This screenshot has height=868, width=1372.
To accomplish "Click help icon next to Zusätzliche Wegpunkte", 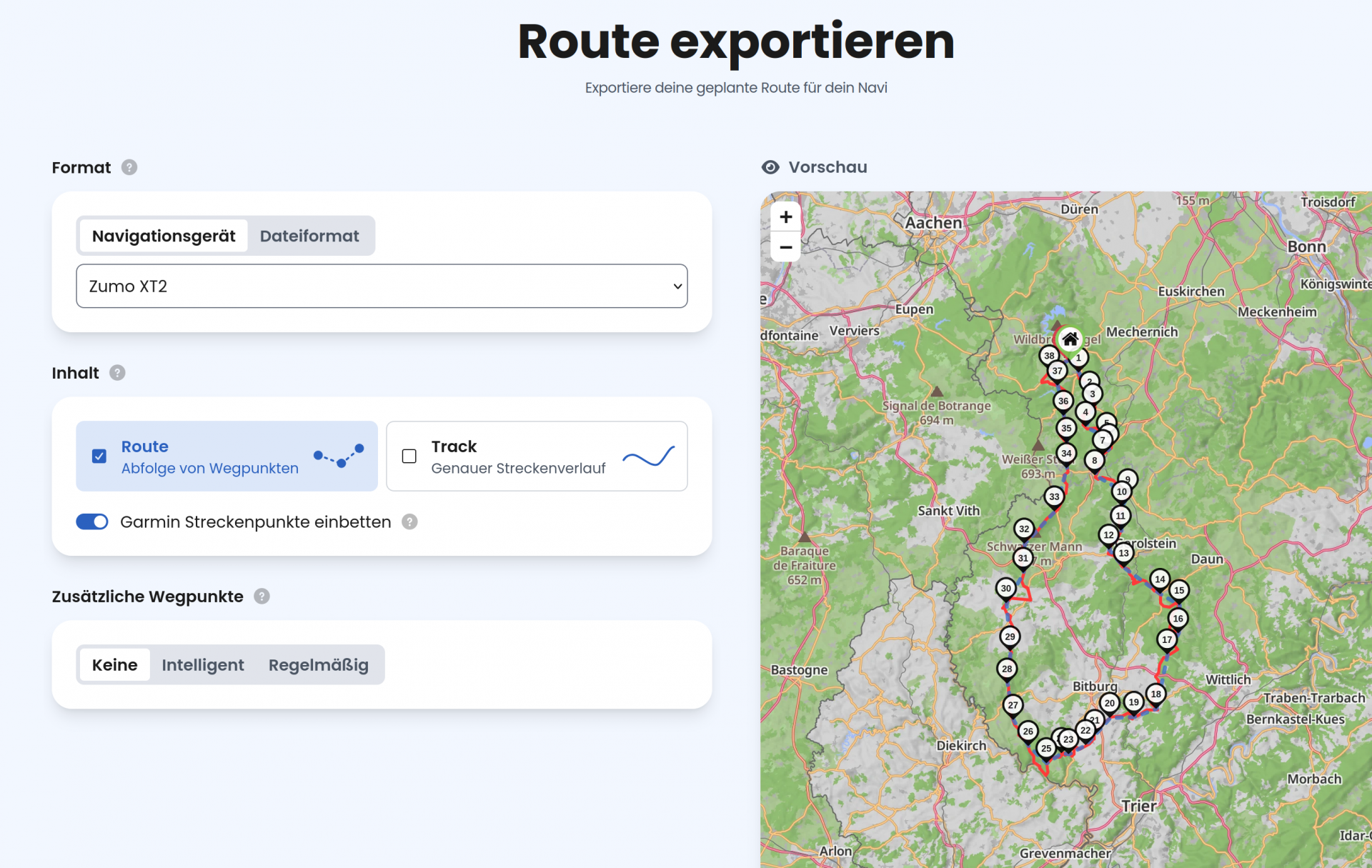I will point(262,597).
